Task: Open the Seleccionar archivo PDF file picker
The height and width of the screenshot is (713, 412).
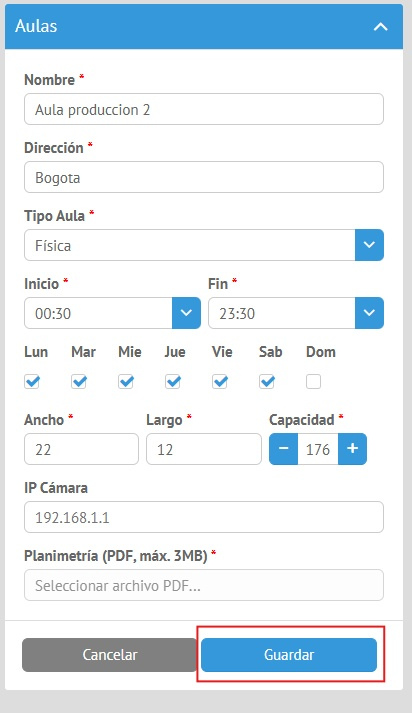Action: [204, 585]
